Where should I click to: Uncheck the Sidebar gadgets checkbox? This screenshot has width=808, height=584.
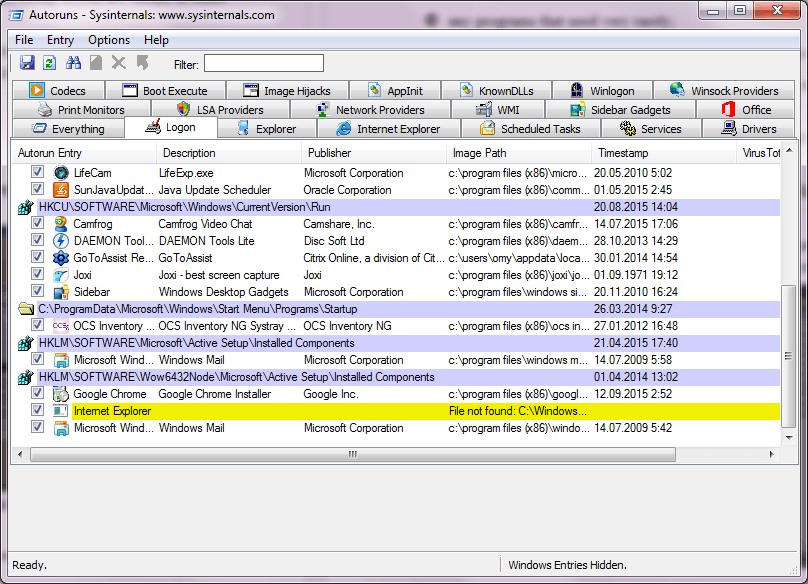[x=37, y=291]
